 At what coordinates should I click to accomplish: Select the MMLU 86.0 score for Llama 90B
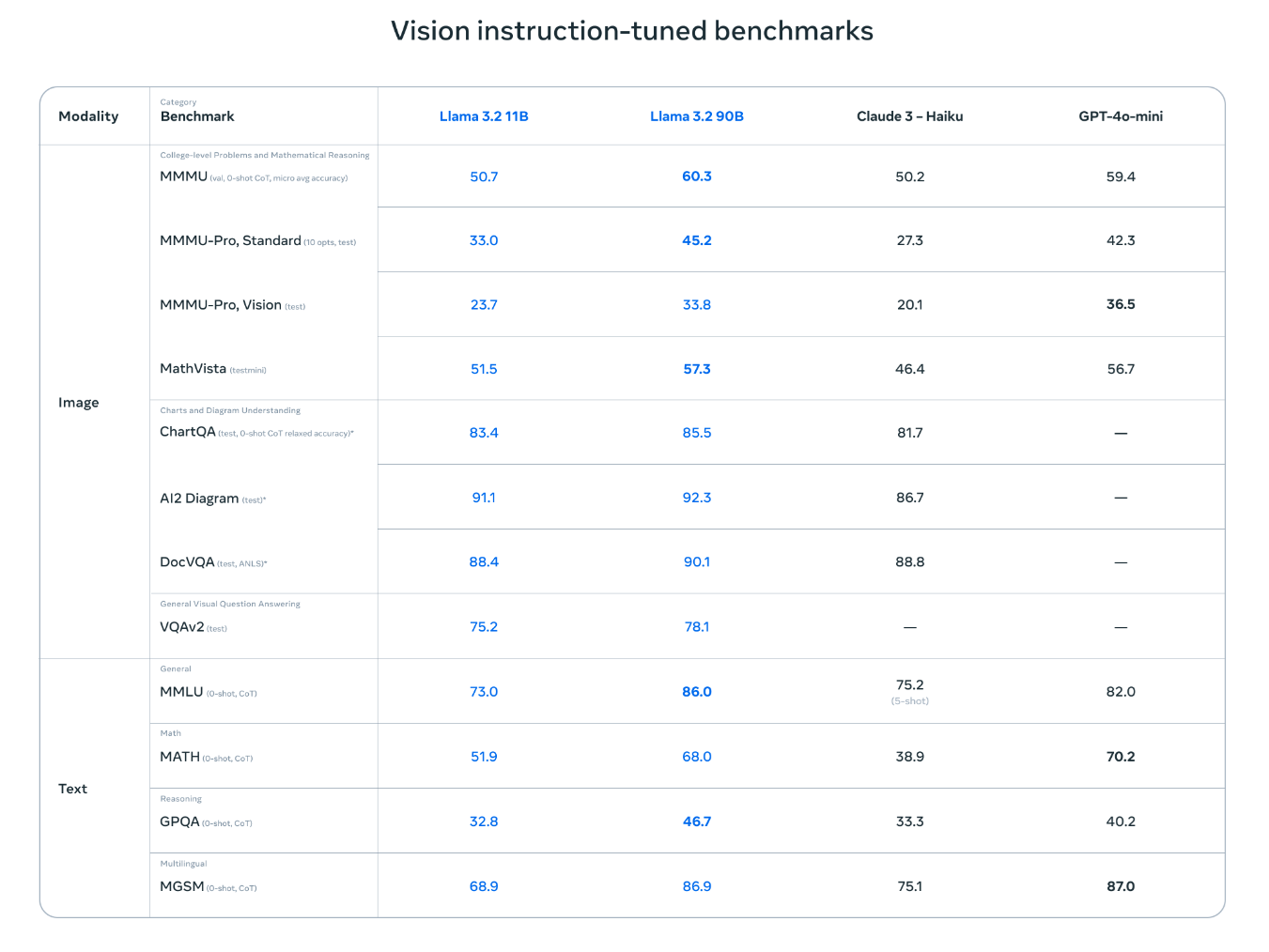[697, 692]
